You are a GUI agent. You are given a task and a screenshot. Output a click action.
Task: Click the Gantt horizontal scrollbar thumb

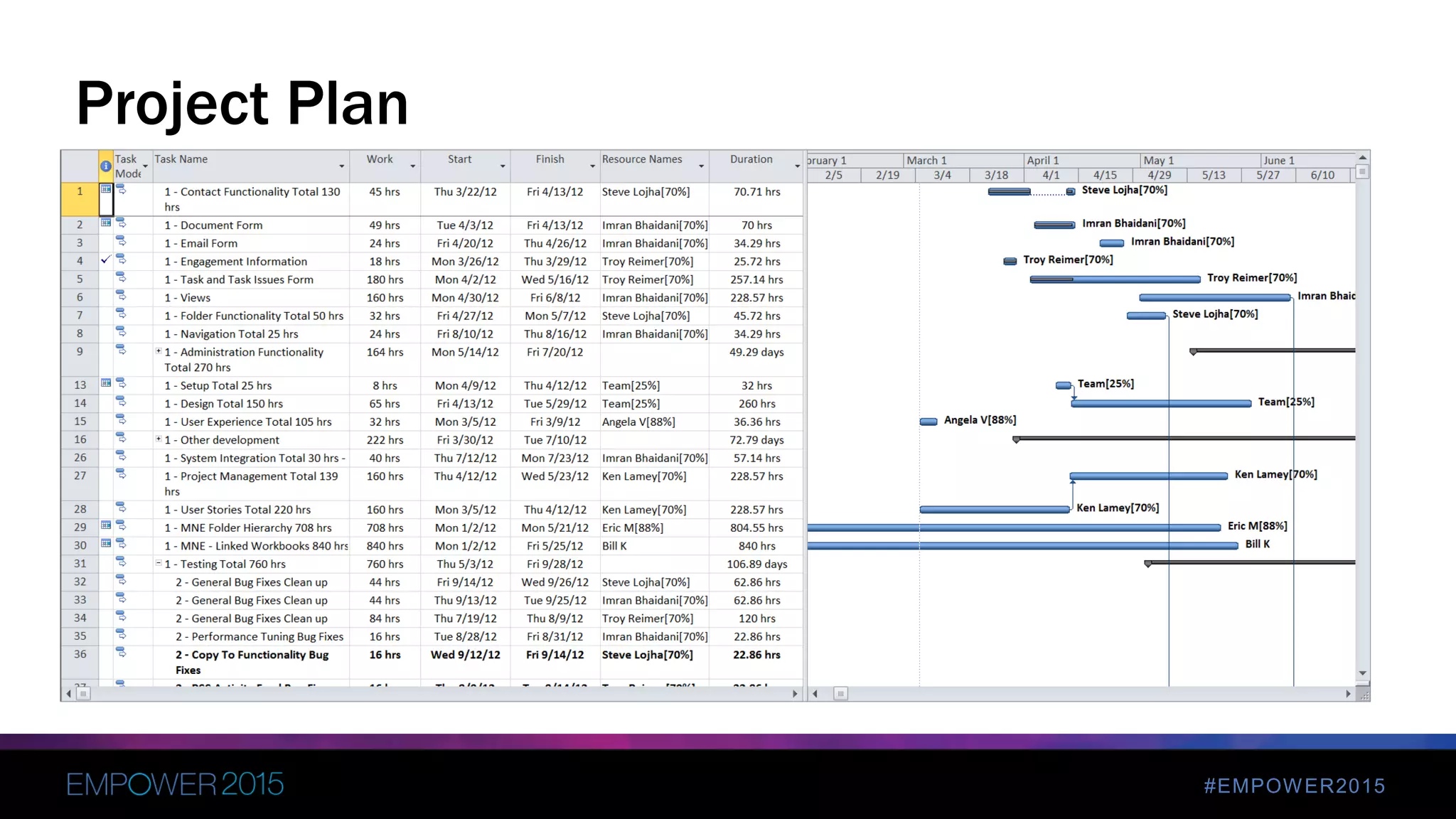(x=840, y=694)
